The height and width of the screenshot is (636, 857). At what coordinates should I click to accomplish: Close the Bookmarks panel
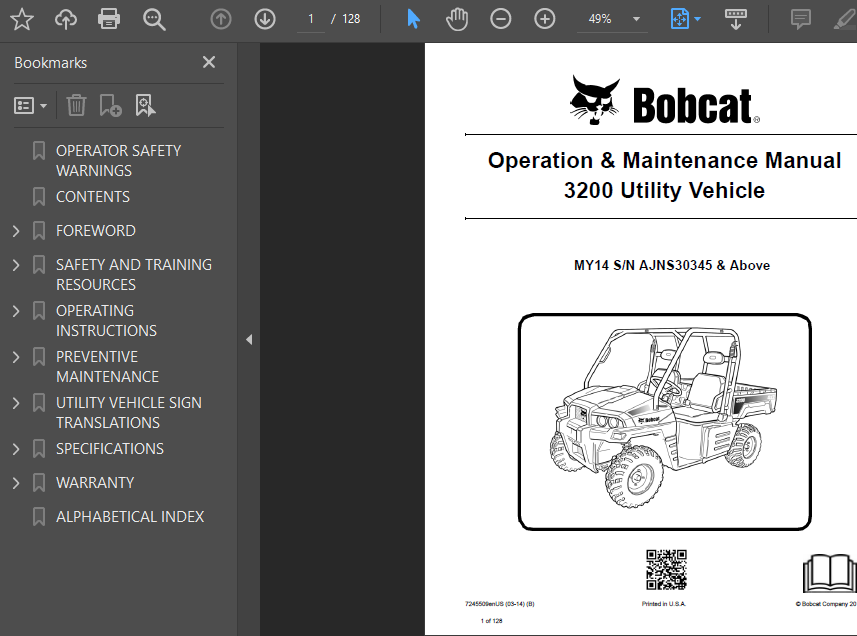pyautogui.click(x=209, y=62)
